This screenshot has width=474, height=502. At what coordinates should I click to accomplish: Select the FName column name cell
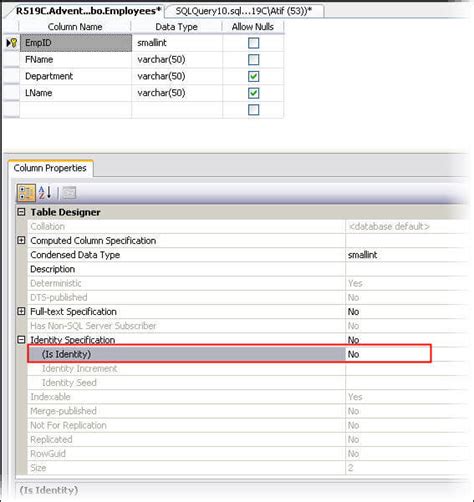tap(76, 60)
